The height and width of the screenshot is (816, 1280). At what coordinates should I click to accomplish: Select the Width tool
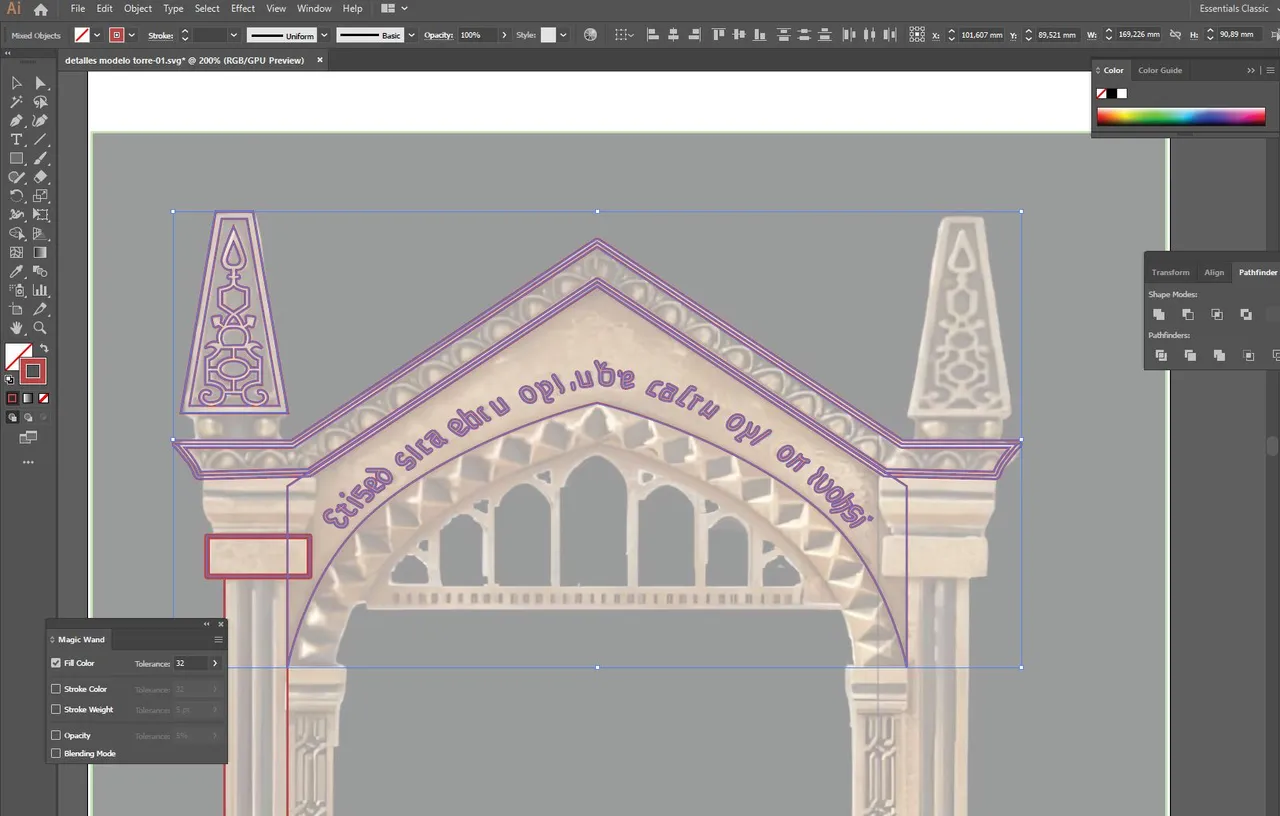click(x=17, y=215)
